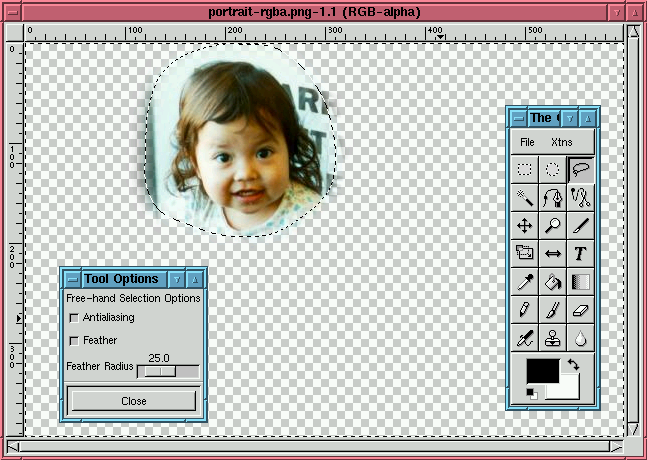This screenshot has width=647, height=460.
Task: Close the Tool Options dialog
Action: [133, 401]
